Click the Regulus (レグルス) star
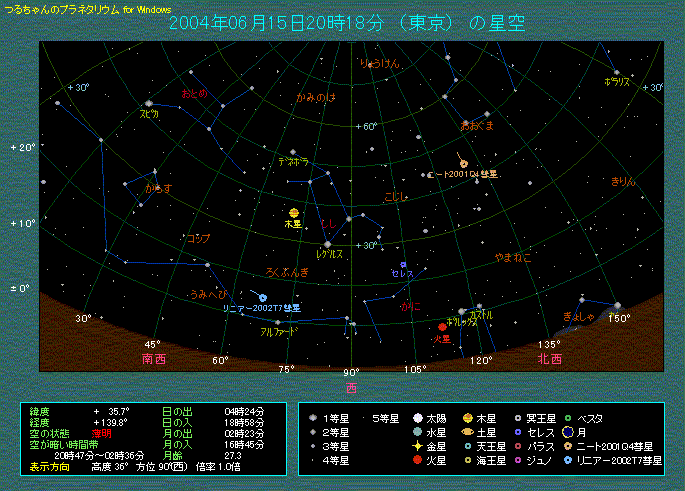The height and width of the screenshot is (491, 685). (x=327, y=243)
